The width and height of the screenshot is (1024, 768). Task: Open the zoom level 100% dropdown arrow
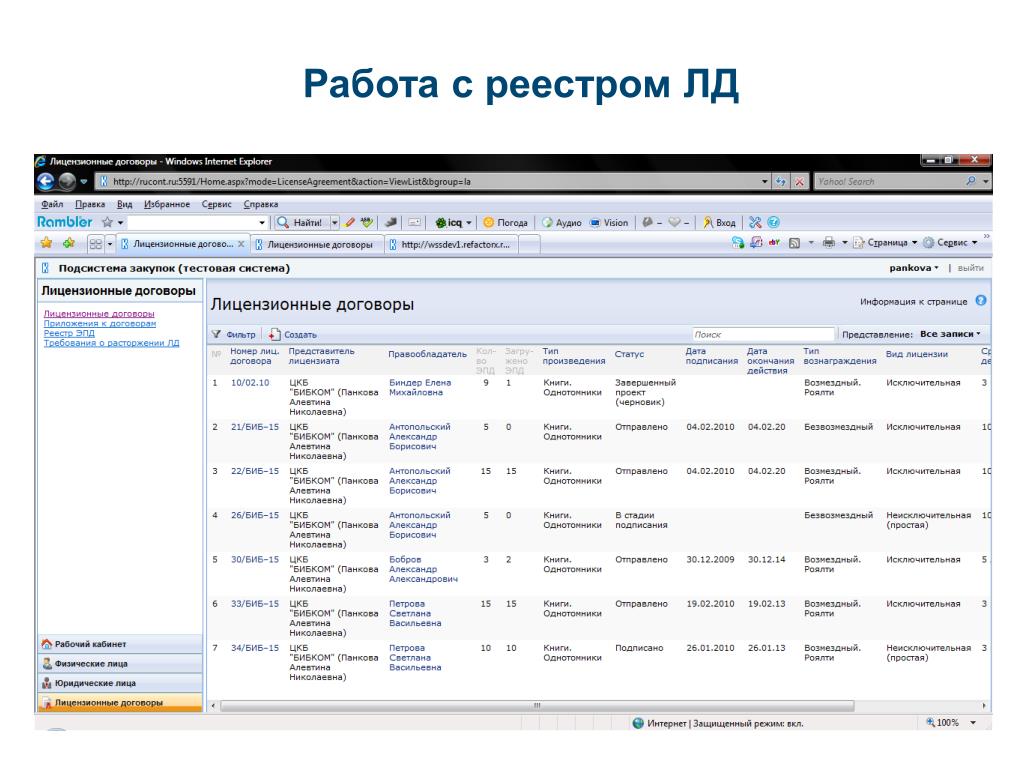(973, 723)
